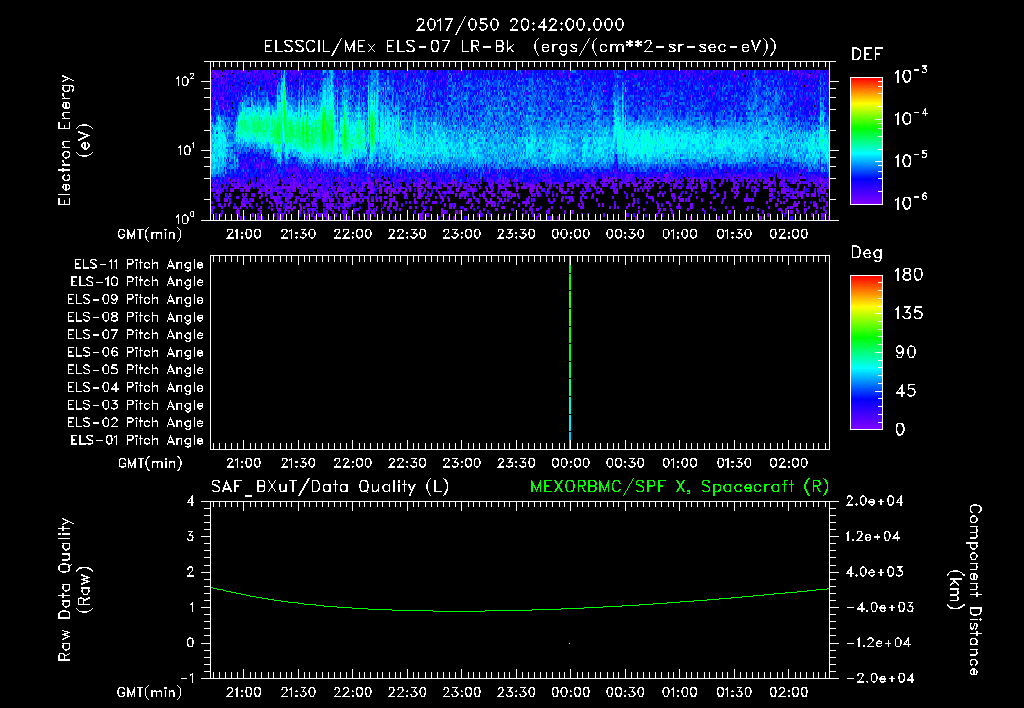
Task: Click the DEF color bar gradient
Action: click(866, 141)
